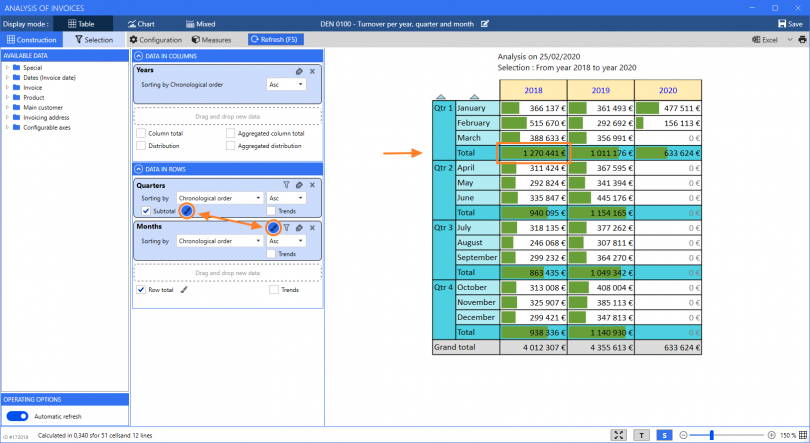The image size is (810, 443).
Task: Uncheck the Row total checkbox
Action: coord(141,290)
